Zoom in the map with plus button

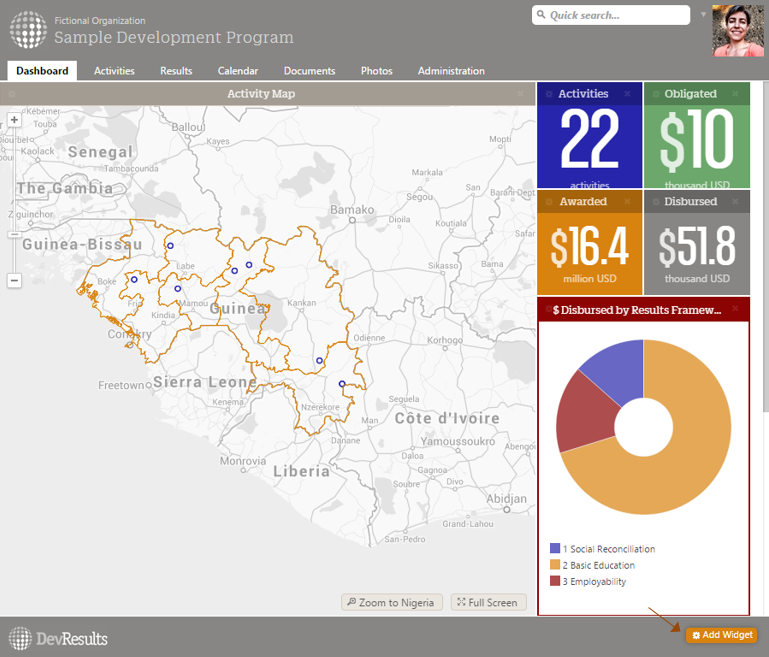[x=14, y=120]
